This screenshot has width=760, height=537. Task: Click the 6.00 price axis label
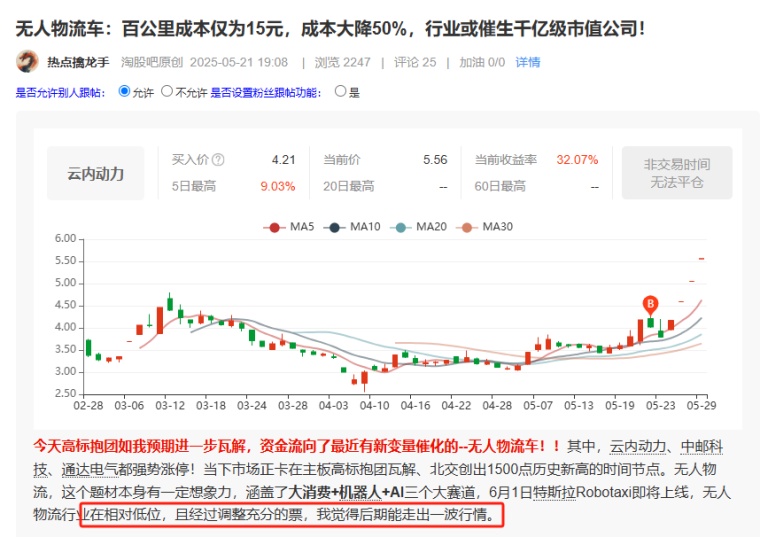click(65, 238)
